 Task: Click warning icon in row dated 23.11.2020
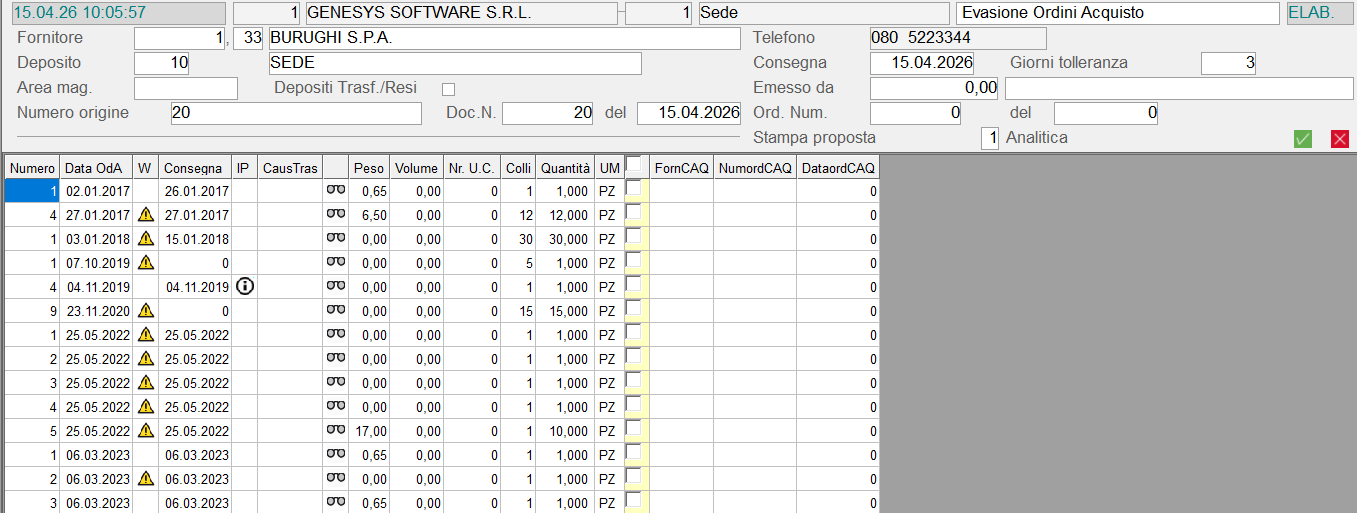pyautogui.click(x=146, y=310)
